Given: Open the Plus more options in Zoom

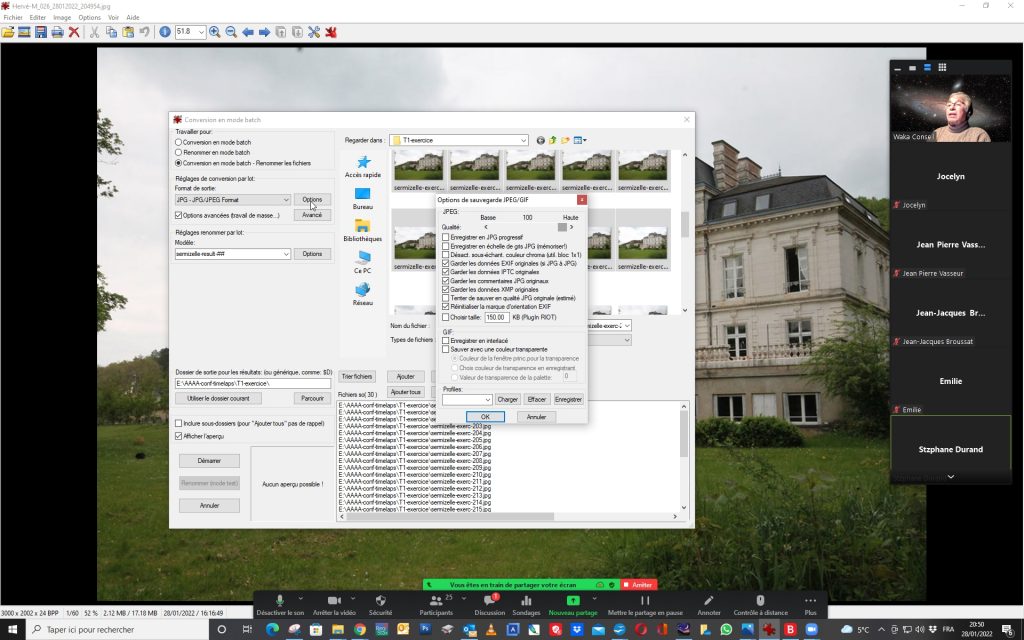Looking at the screenshot, I should pos(810,605).
